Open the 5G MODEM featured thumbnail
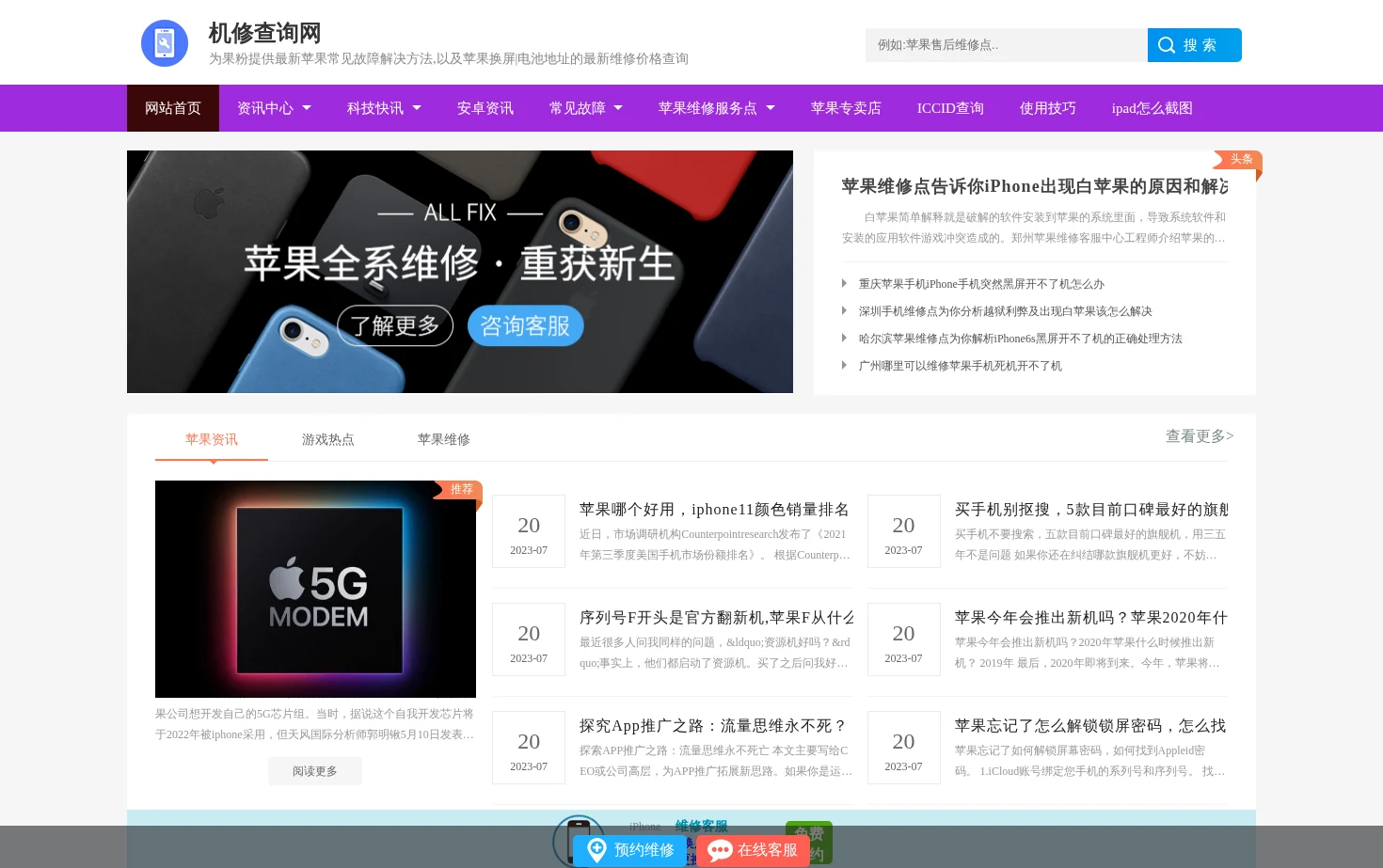 coord(315,589)
